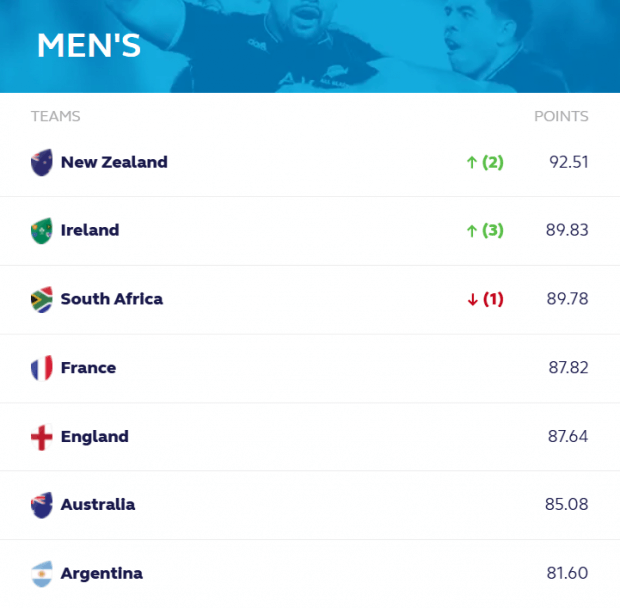This screenshot has width=620, height=608.
Task: Click the South Africa flag icon
Action: point(42,299)
